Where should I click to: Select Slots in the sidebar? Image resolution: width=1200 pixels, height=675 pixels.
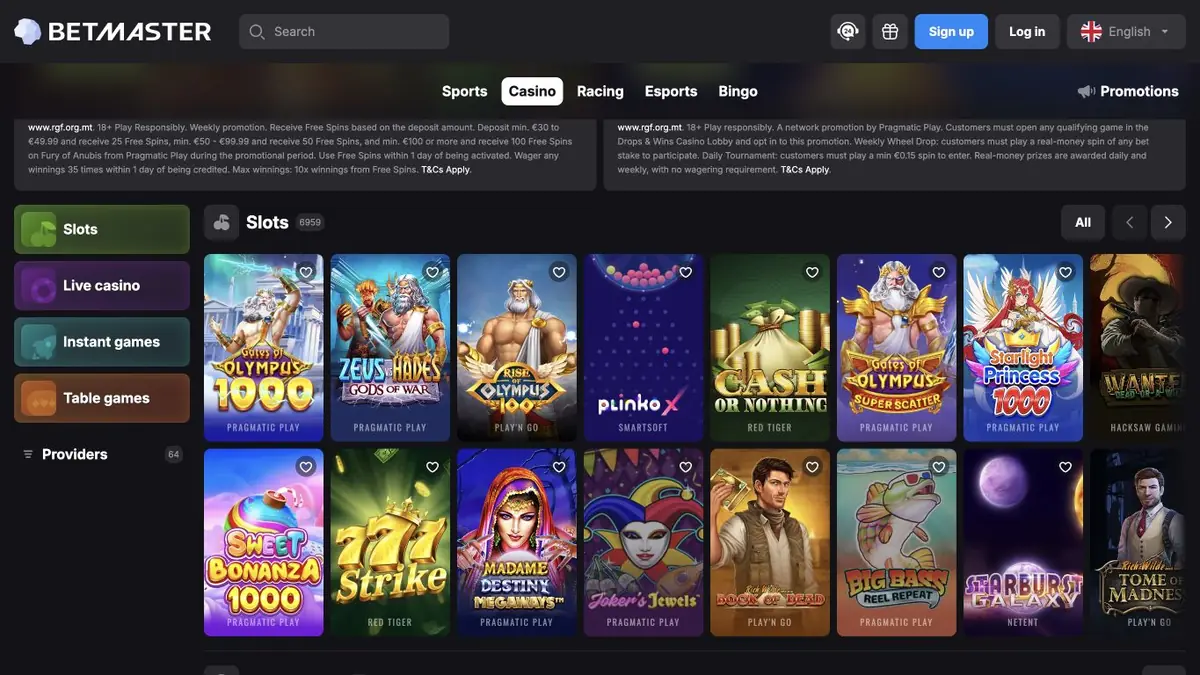102,229
